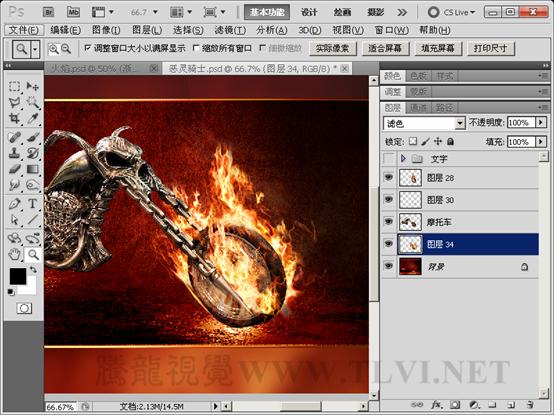Click the 实际像素 button

point(332,48)
